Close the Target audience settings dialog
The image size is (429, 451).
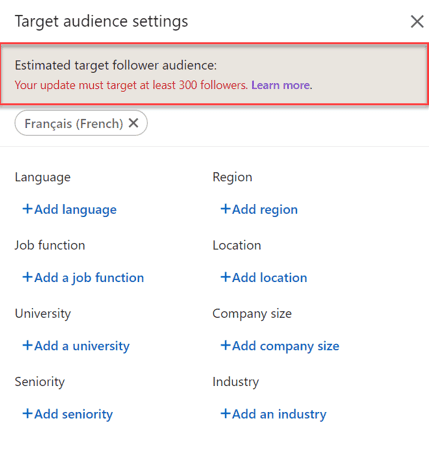click(x=417, y=22)
